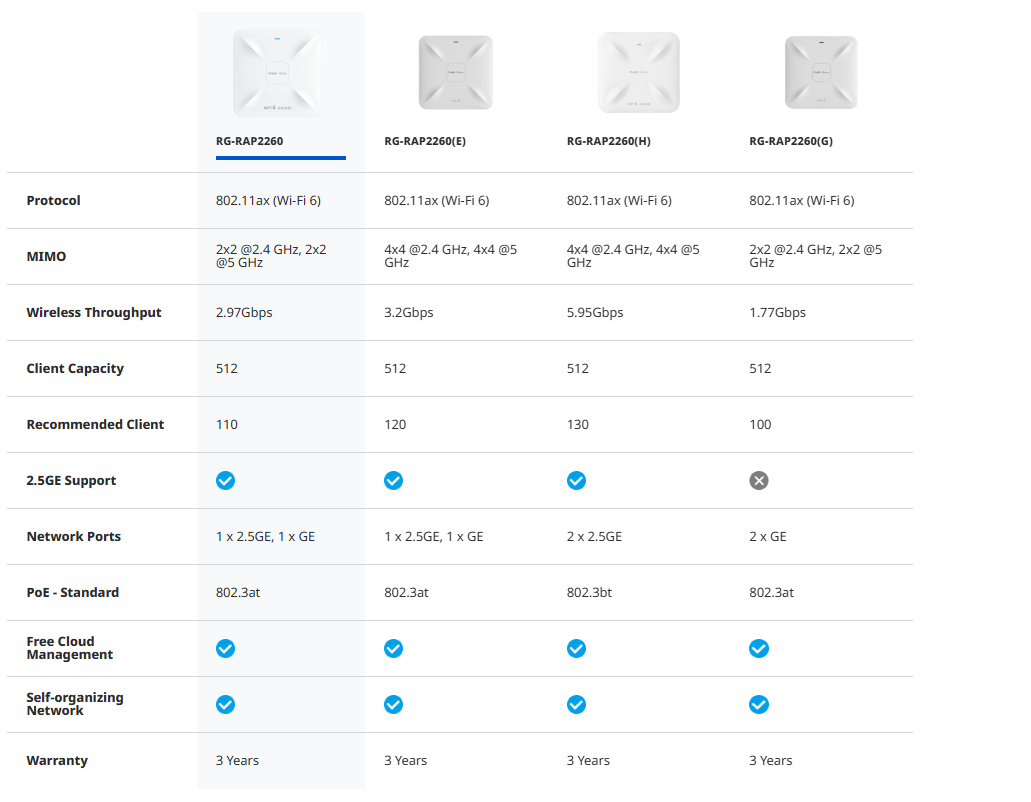Click the Warranty row label
Image resolution: width=1031 pixels, height=802 pixels.
[57, 761]
